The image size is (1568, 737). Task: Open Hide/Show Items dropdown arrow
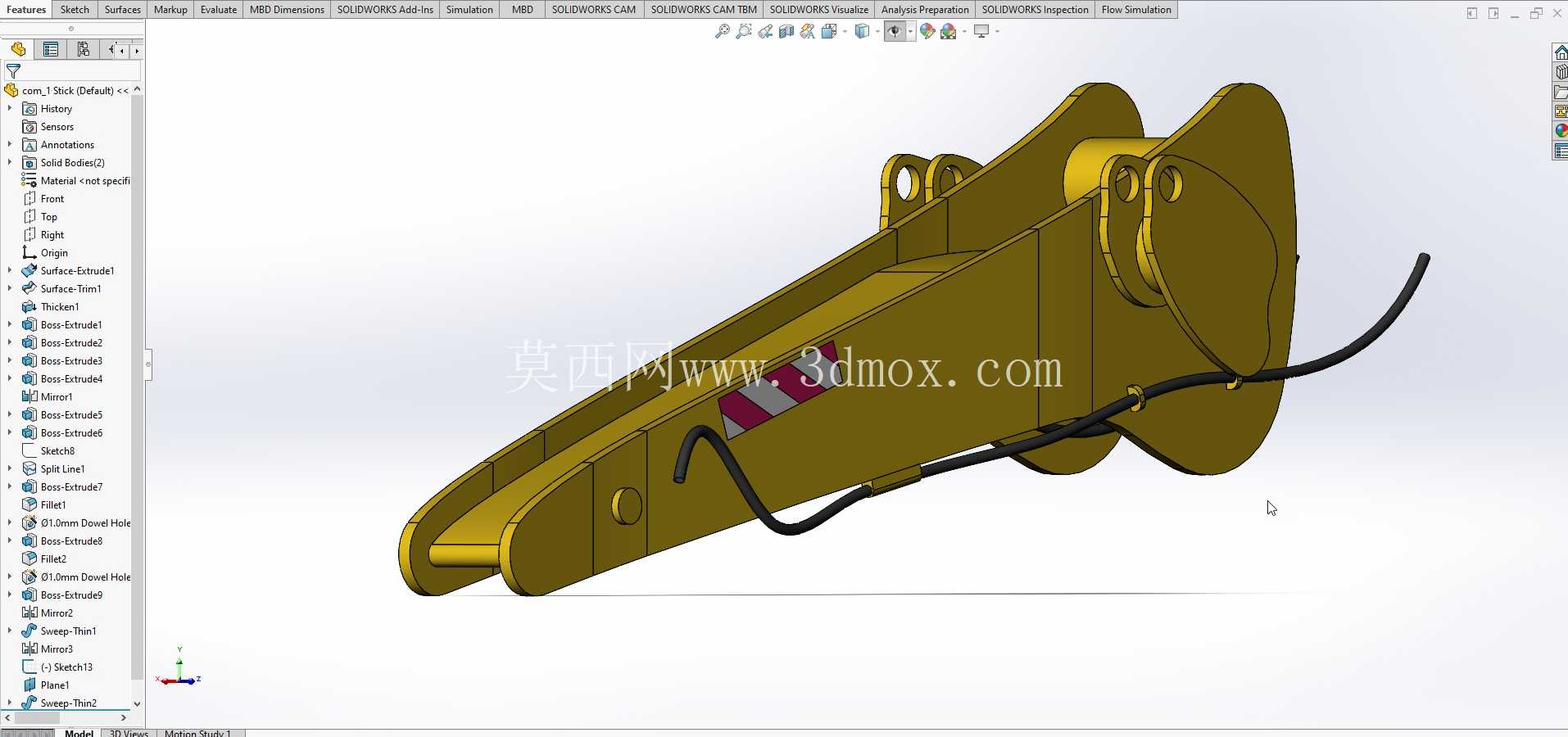(910, 31)
